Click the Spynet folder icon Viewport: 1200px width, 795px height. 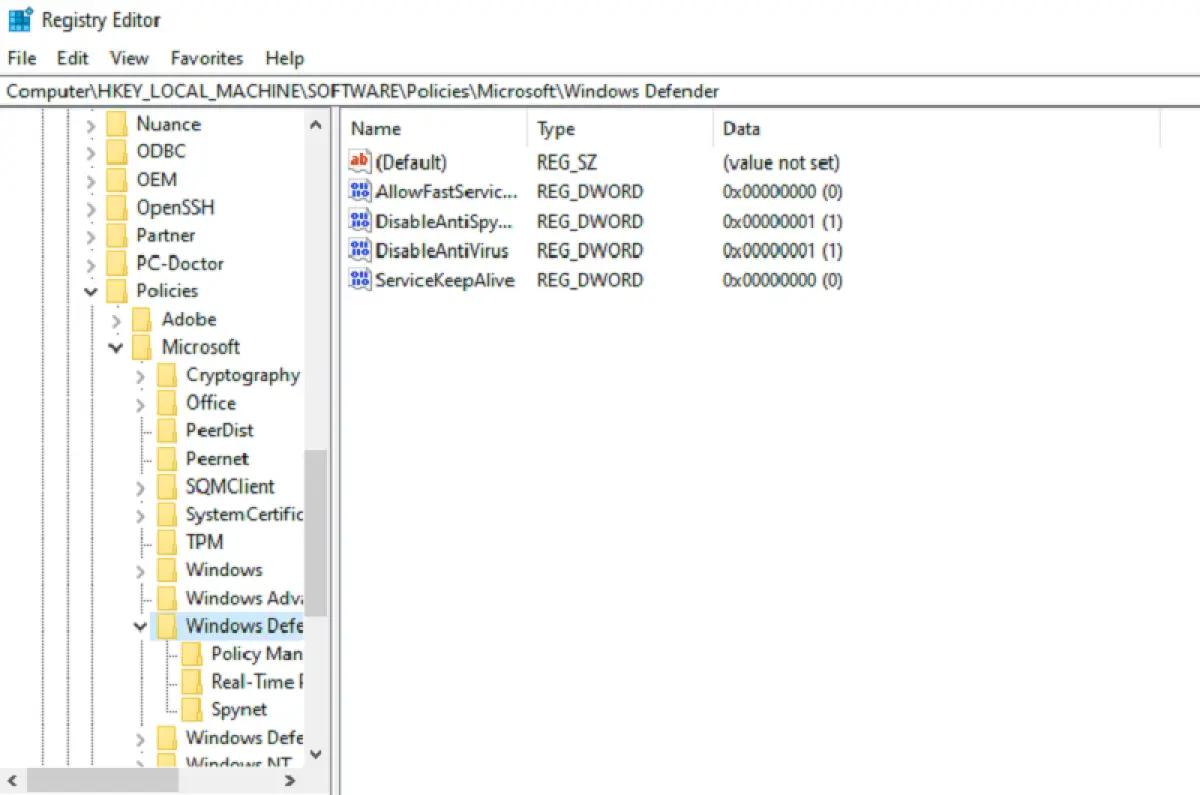(x=193, y=710)
